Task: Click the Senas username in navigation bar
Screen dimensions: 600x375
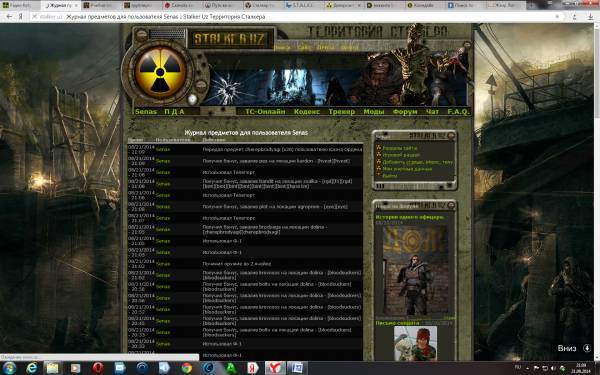Action: point(146,112)
